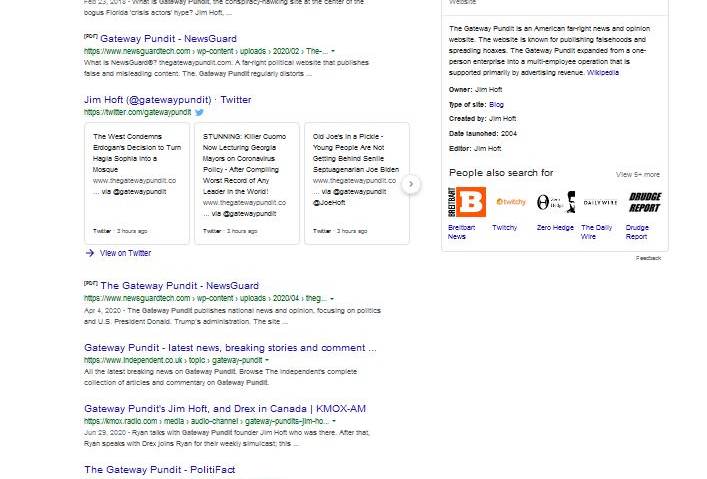The height and width of the screenshot is (479, 707).
Task: Open the dropdown arrow after the newsguardtech 2020/04 URL
Action: (333, 298)
